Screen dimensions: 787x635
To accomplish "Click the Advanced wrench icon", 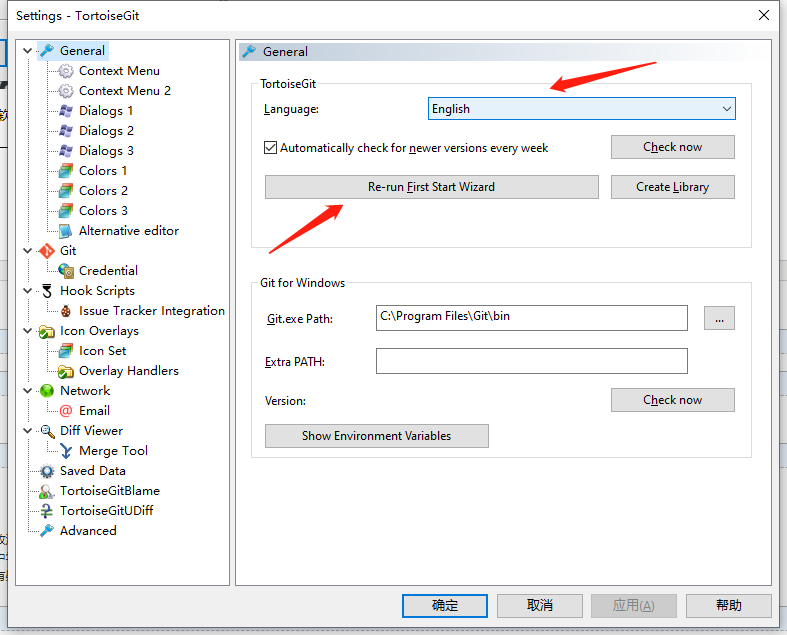I will (x=47, y=531).
